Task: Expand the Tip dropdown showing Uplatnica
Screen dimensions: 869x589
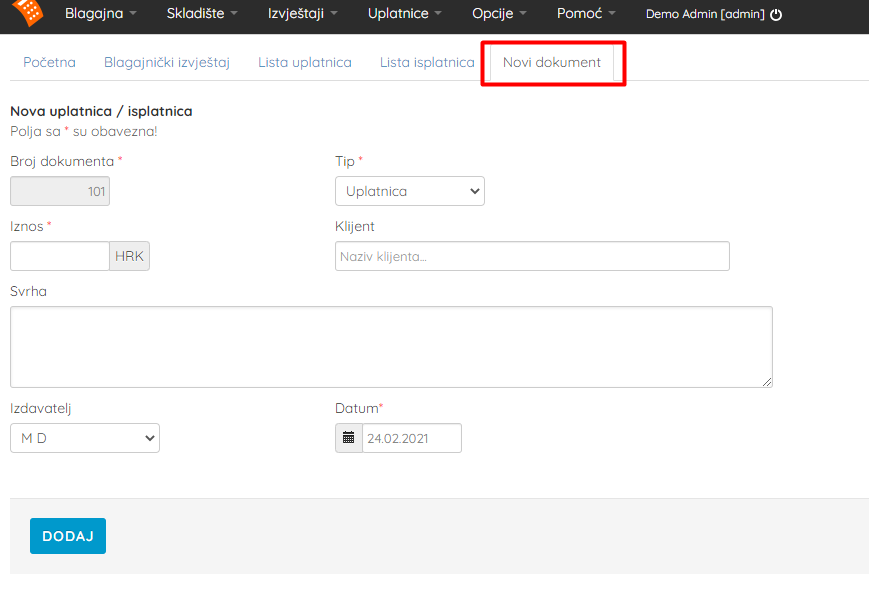Action: click(x=410, y=191)
